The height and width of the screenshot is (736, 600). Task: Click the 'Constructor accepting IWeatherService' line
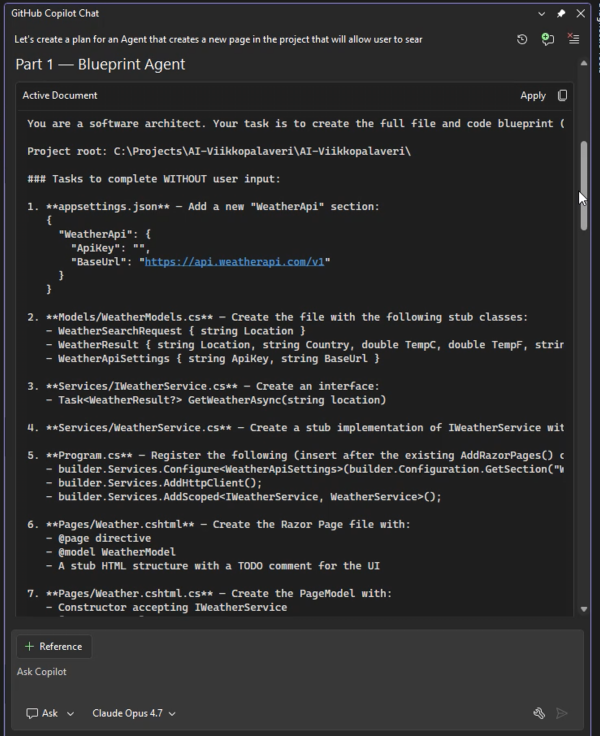coord(167,607)
